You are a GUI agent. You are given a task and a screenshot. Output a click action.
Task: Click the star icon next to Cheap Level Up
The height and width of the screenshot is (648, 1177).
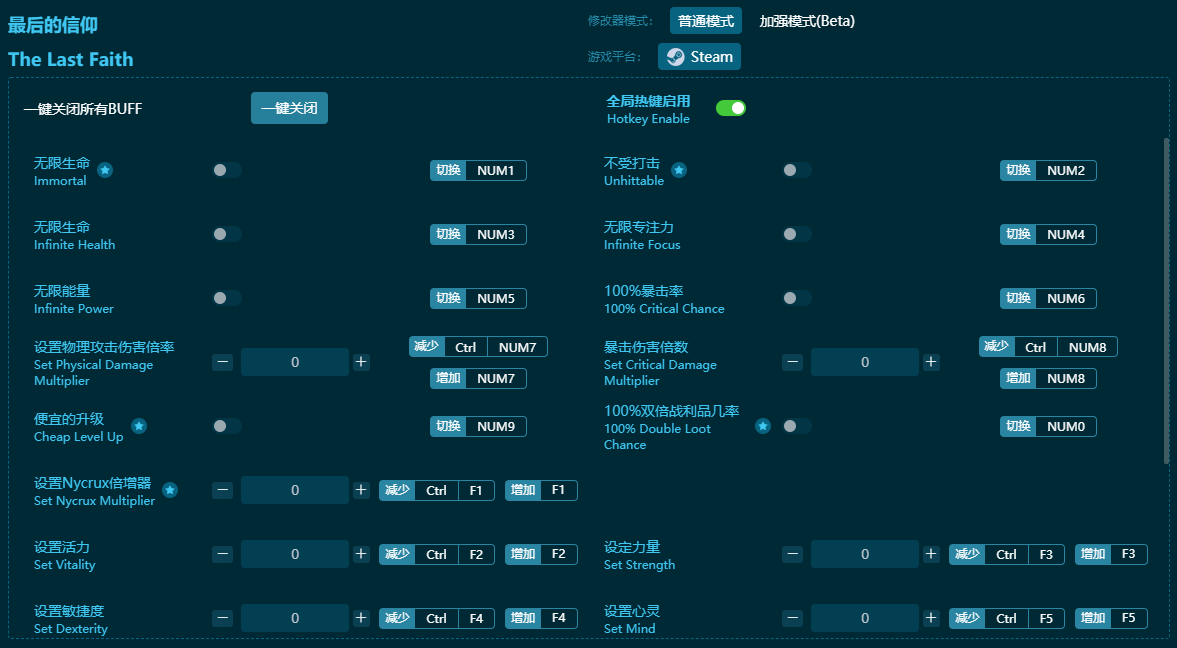tap(139, 426)
